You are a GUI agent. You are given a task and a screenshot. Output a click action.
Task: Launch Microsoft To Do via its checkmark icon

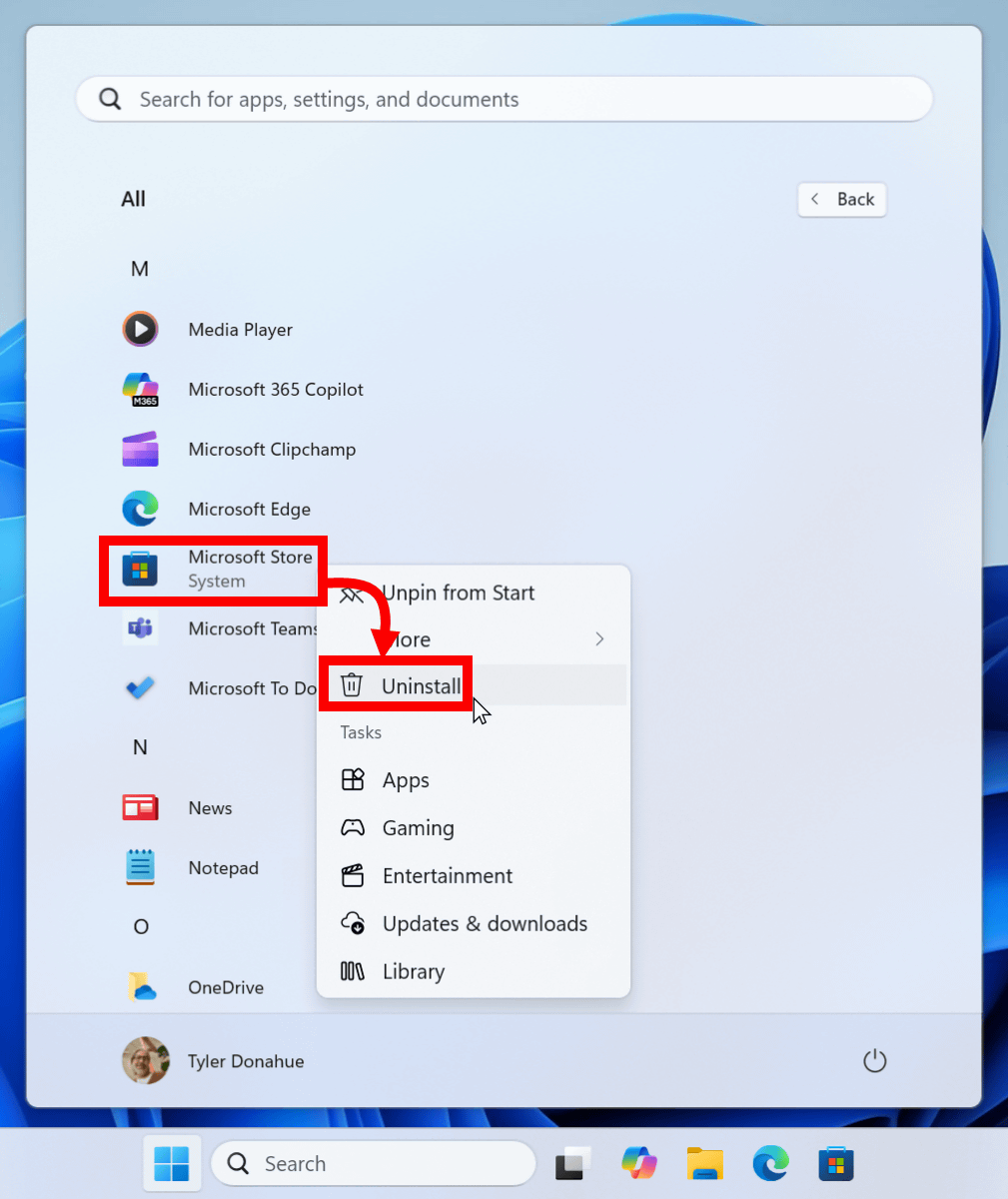(140, 688)
